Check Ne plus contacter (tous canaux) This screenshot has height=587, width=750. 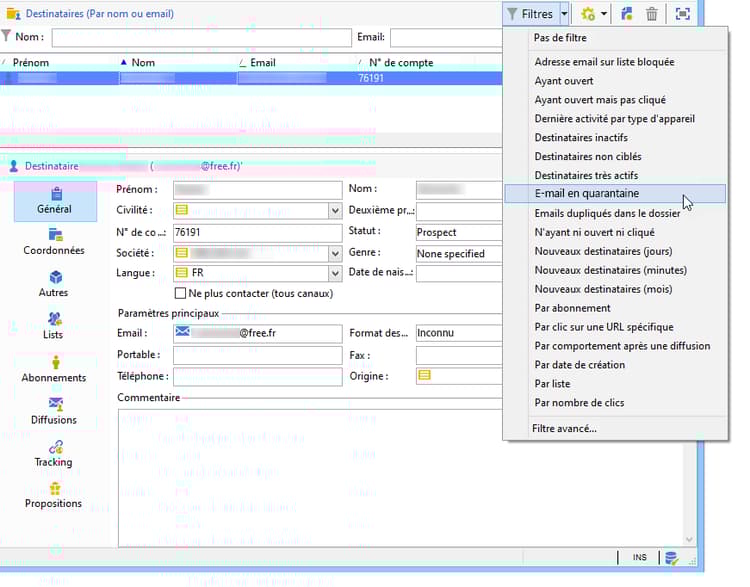(180, 293)
